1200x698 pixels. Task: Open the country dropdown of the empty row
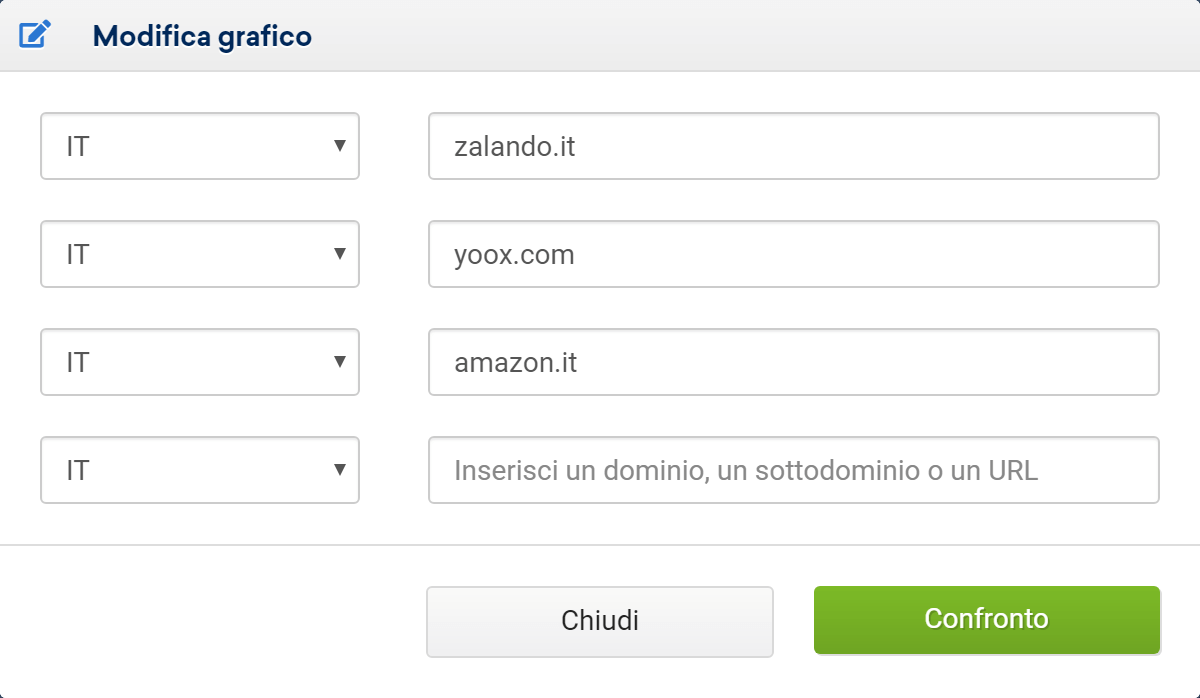pyautogui.click(x=200, y=470)
